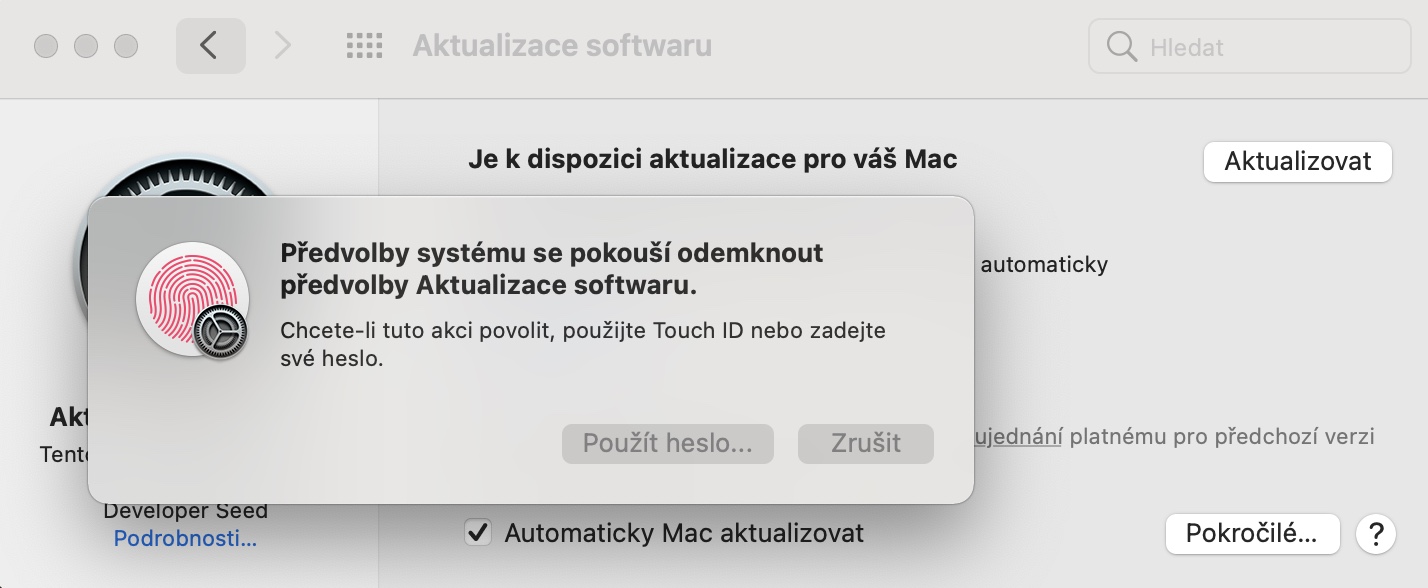The image size is (1428, 588).
Task: Click the forward chevron navigation arrow
Action: click(283, 46)
